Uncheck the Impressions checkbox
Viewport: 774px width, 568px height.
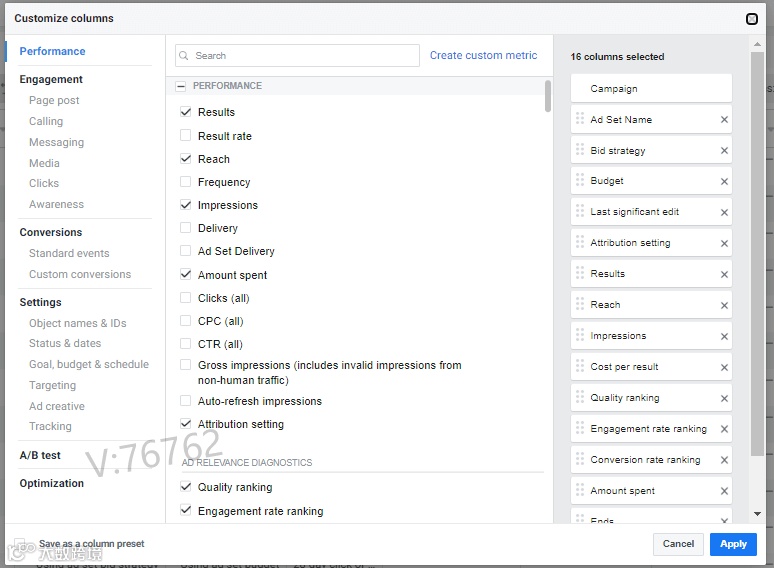pyautogui.click(x=186, y=205)
